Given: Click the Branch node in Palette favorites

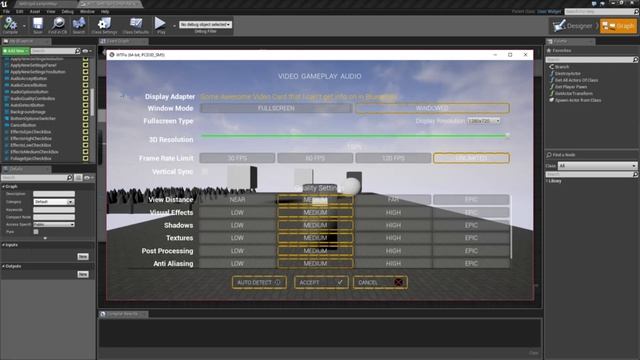Looking at the screenshot, I should point(559,67).
